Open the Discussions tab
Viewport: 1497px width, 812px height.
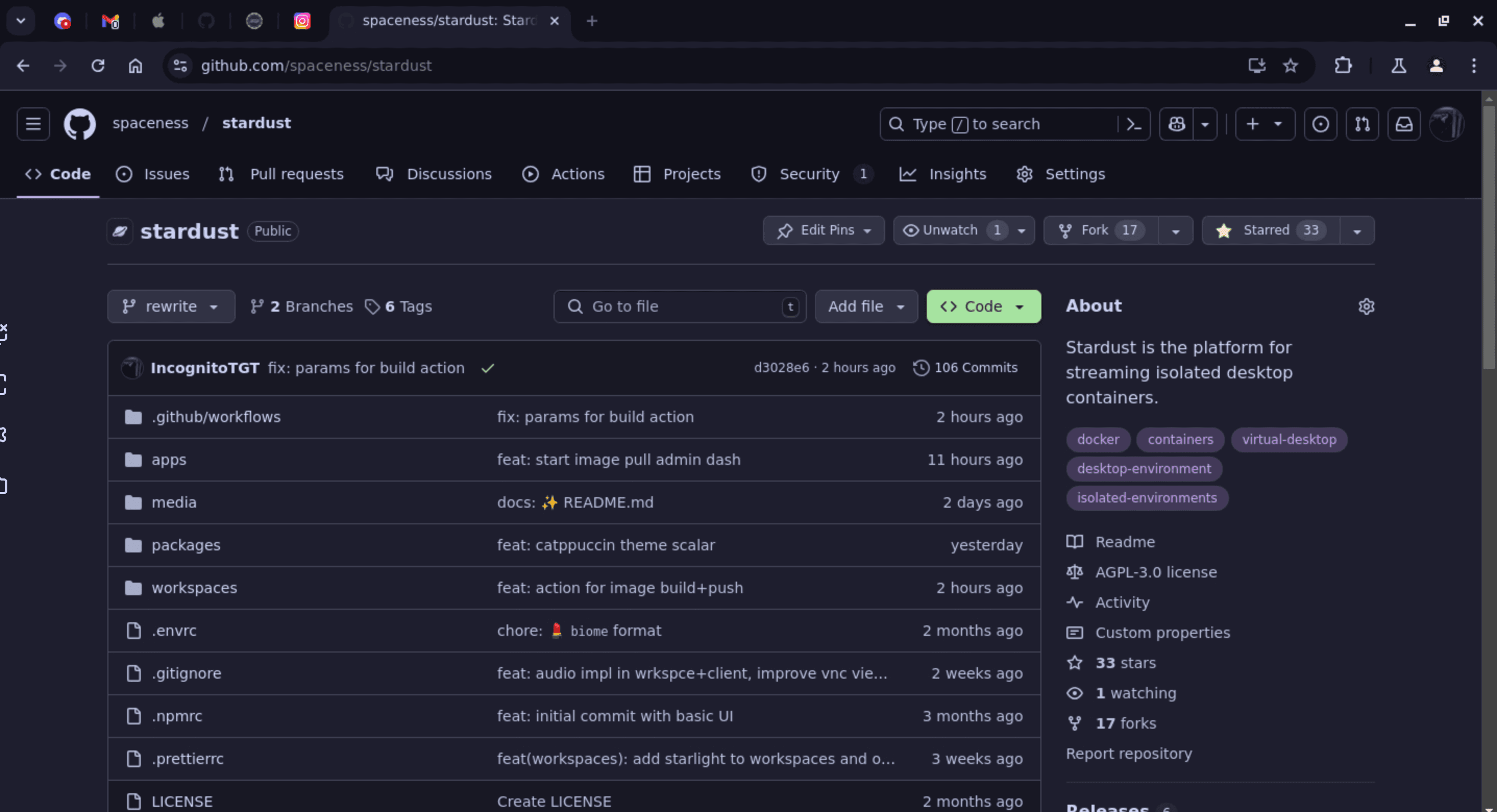tap(434, 175)
